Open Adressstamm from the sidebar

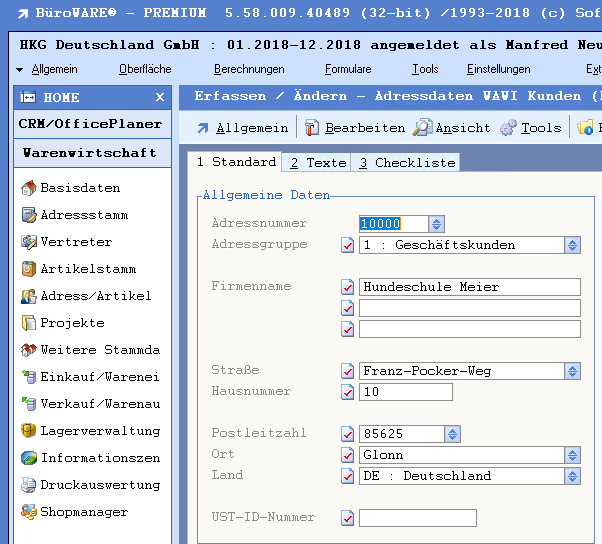point(84,215)
